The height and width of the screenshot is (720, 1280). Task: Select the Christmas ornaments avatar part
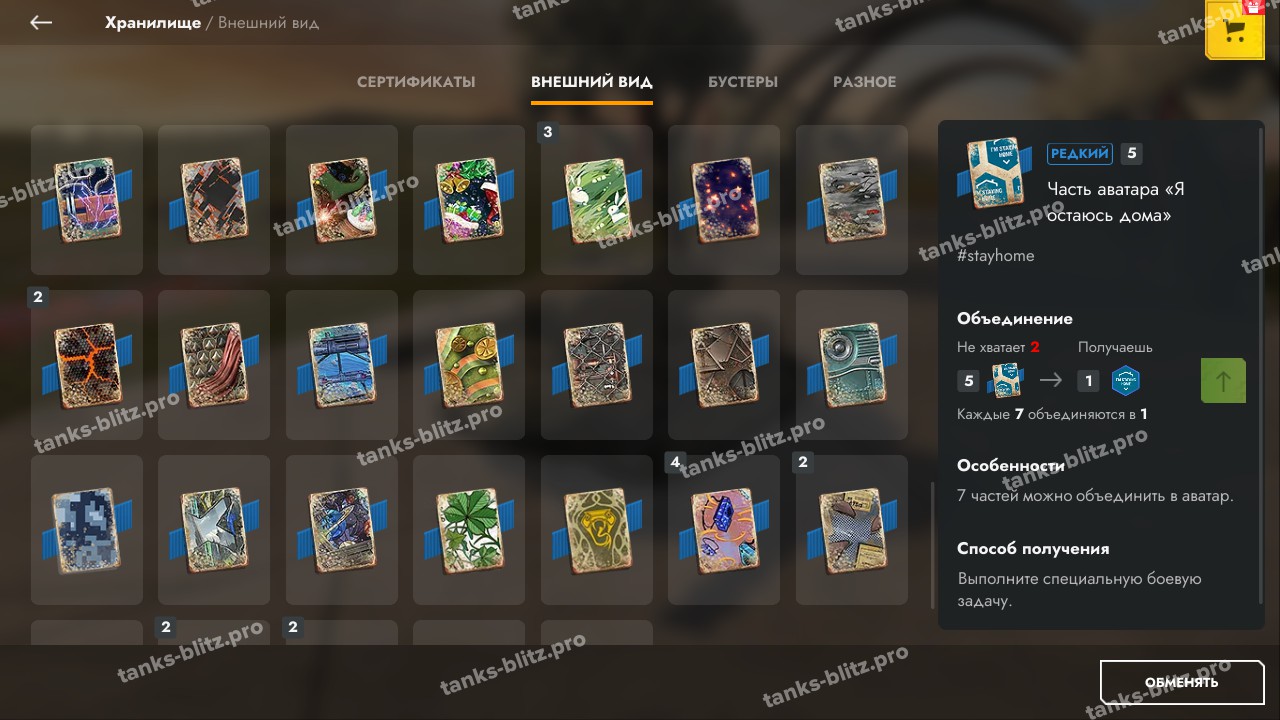tap(468, 199)
